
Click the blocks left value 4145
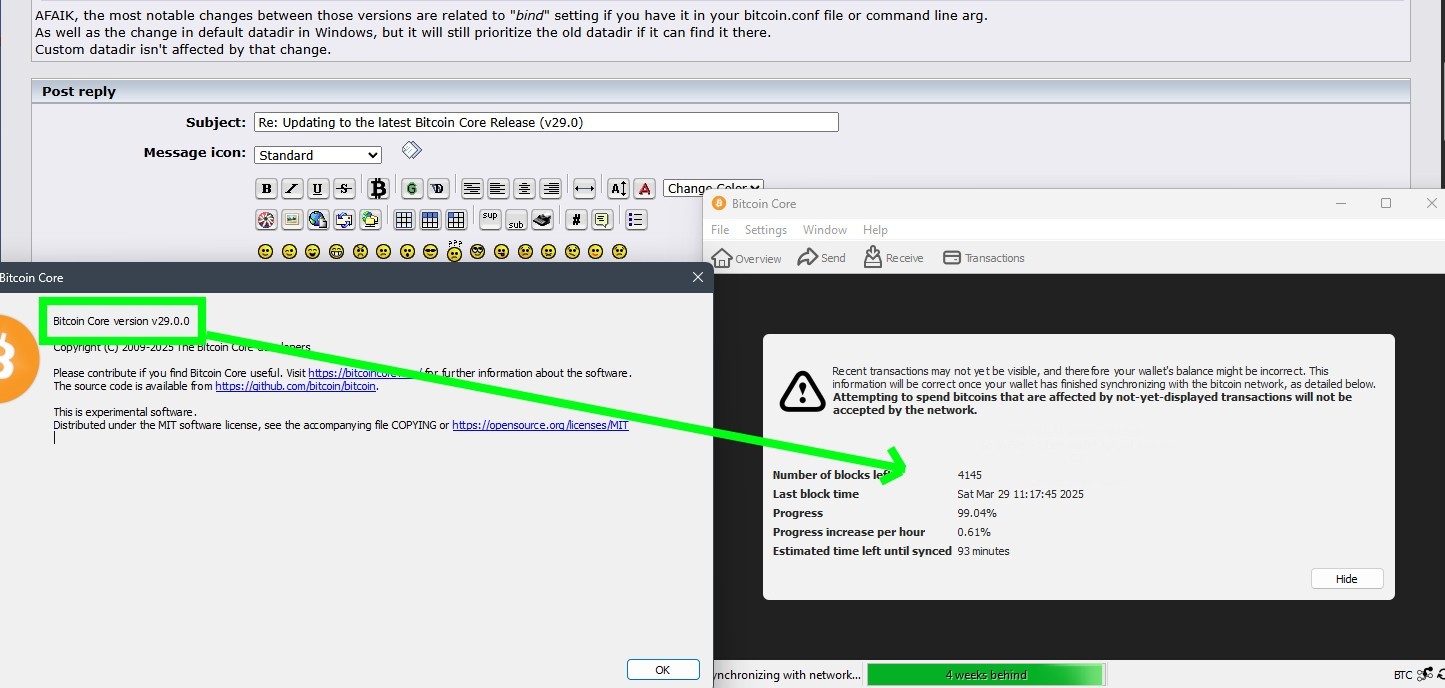pyautogui.click(x=969, y=475)
